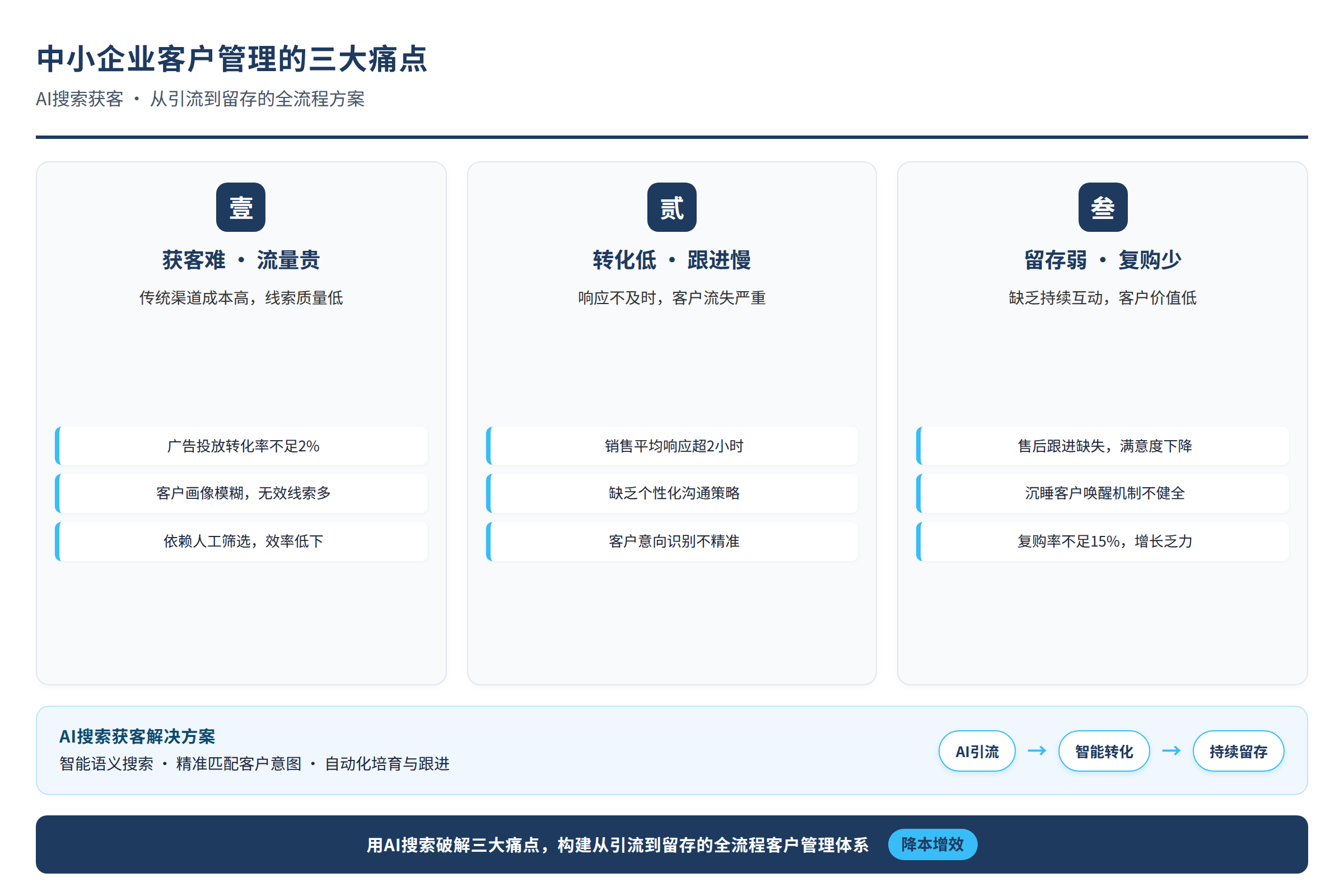This screenshot has width=1344, height=896.
Task: Select the item 客户画像模糊，无效线索多
Action: (x=241, y=493)
